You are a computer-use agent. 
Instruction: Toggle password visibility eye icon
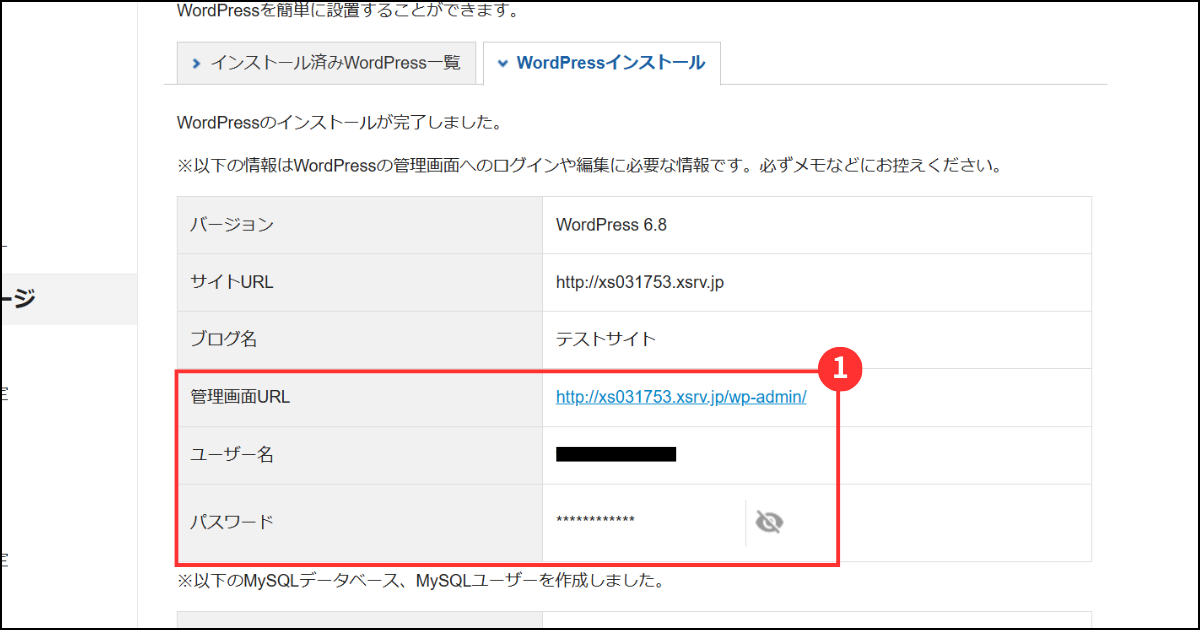[x=768, y=522]
